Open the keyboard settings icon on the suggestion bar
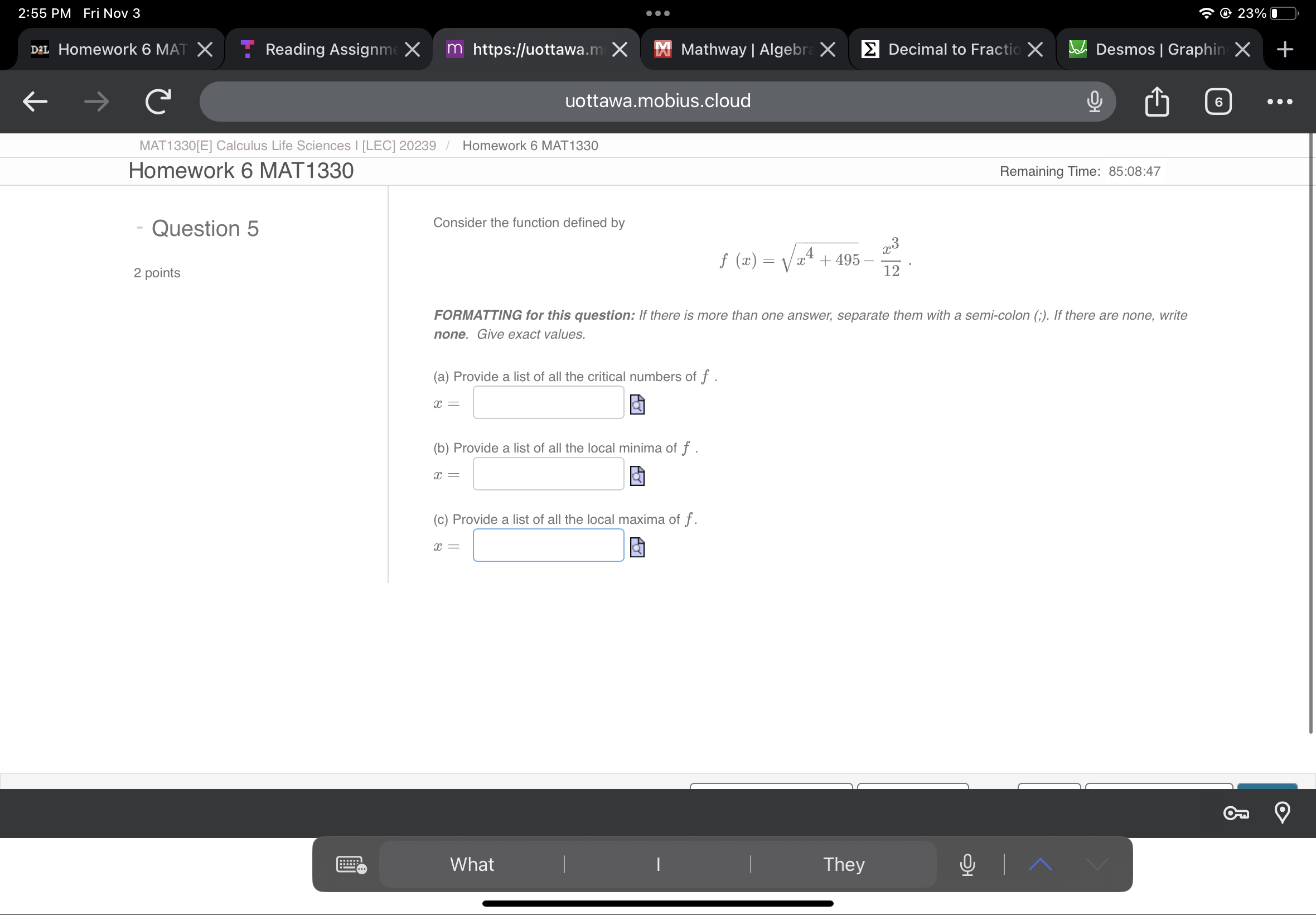The image size is (1316, 915). pos(351,864)
